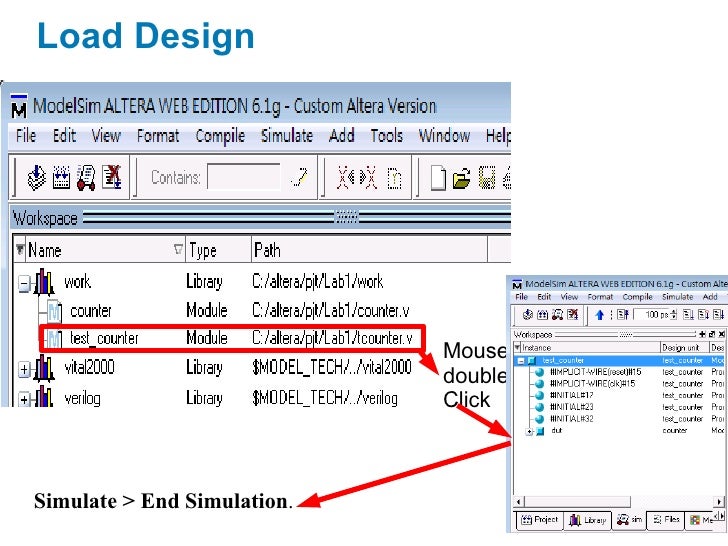Click New File icon in large window
The height and width of the screenshot is (546, 728).
click(438, 178)
